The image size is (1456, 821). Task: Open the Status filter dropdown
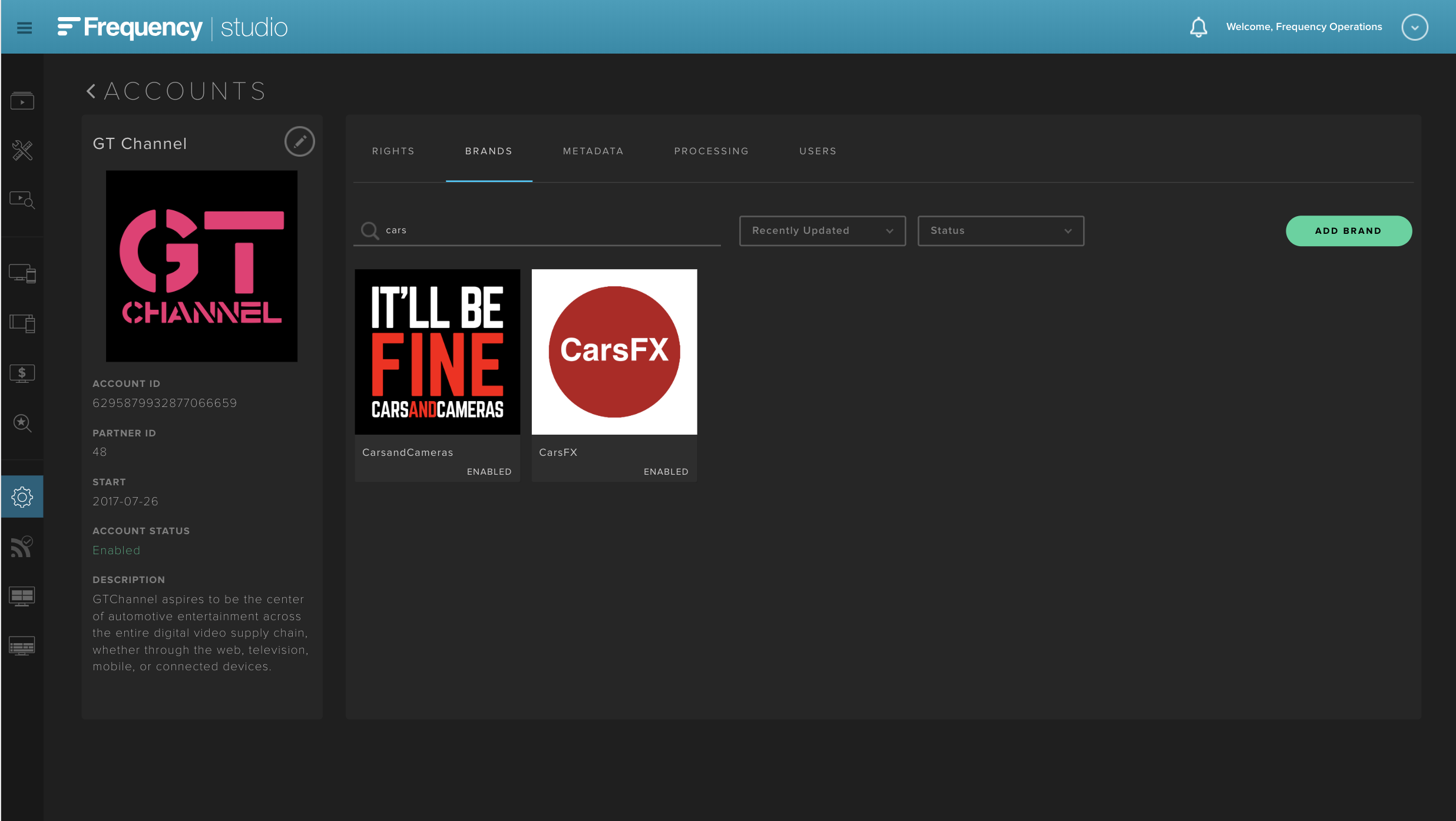click(1001, 231)
